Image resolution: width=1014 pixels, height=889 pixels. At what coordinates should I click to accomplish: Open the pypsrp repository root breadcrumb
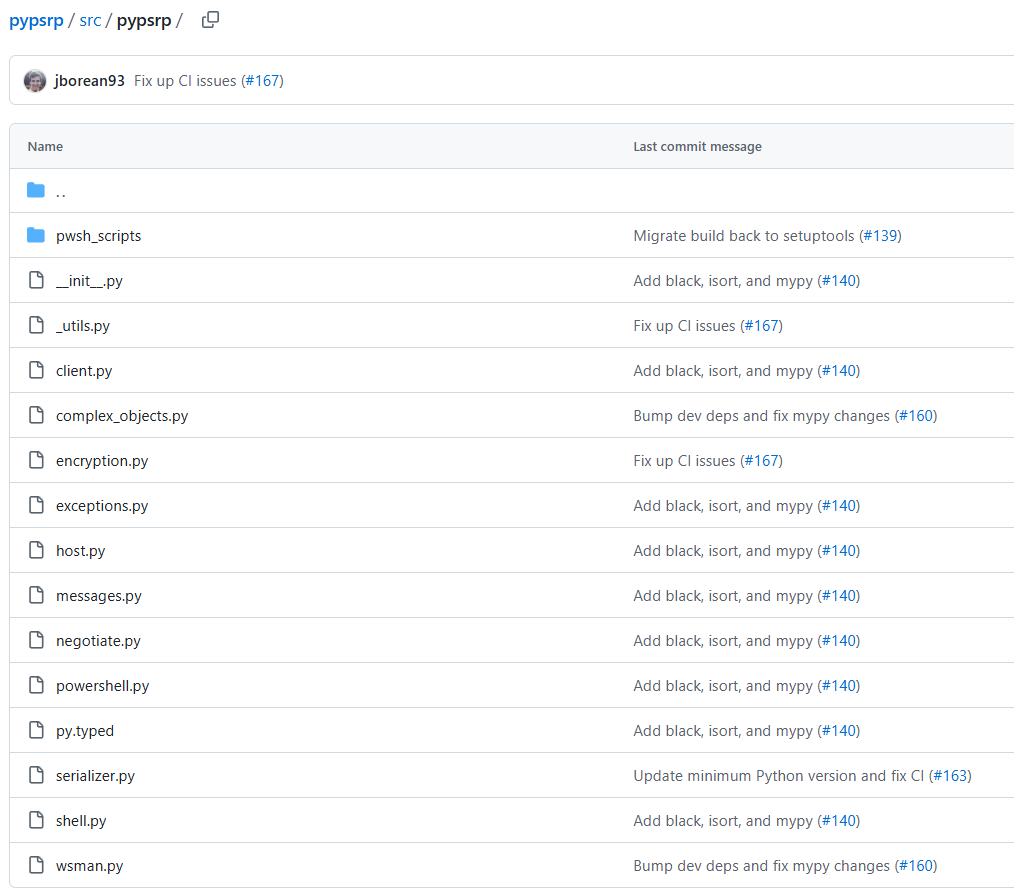tap(36, 21)
